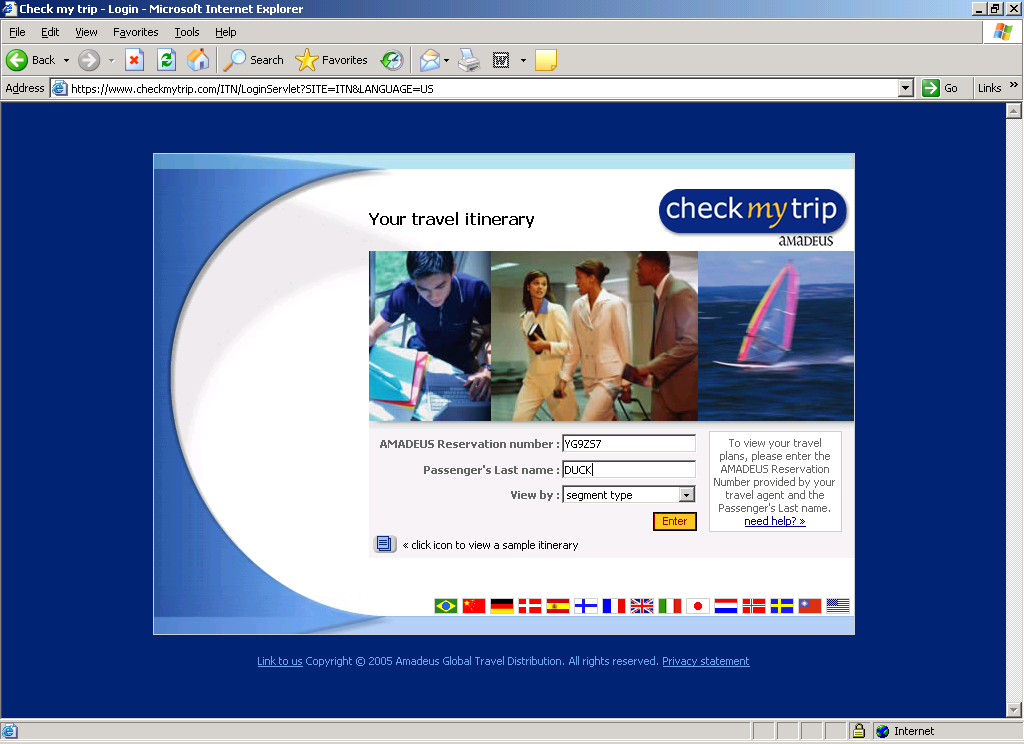The image size is (1024, 744).
Task: Go back using the Back arrow button
Action: 31,60
